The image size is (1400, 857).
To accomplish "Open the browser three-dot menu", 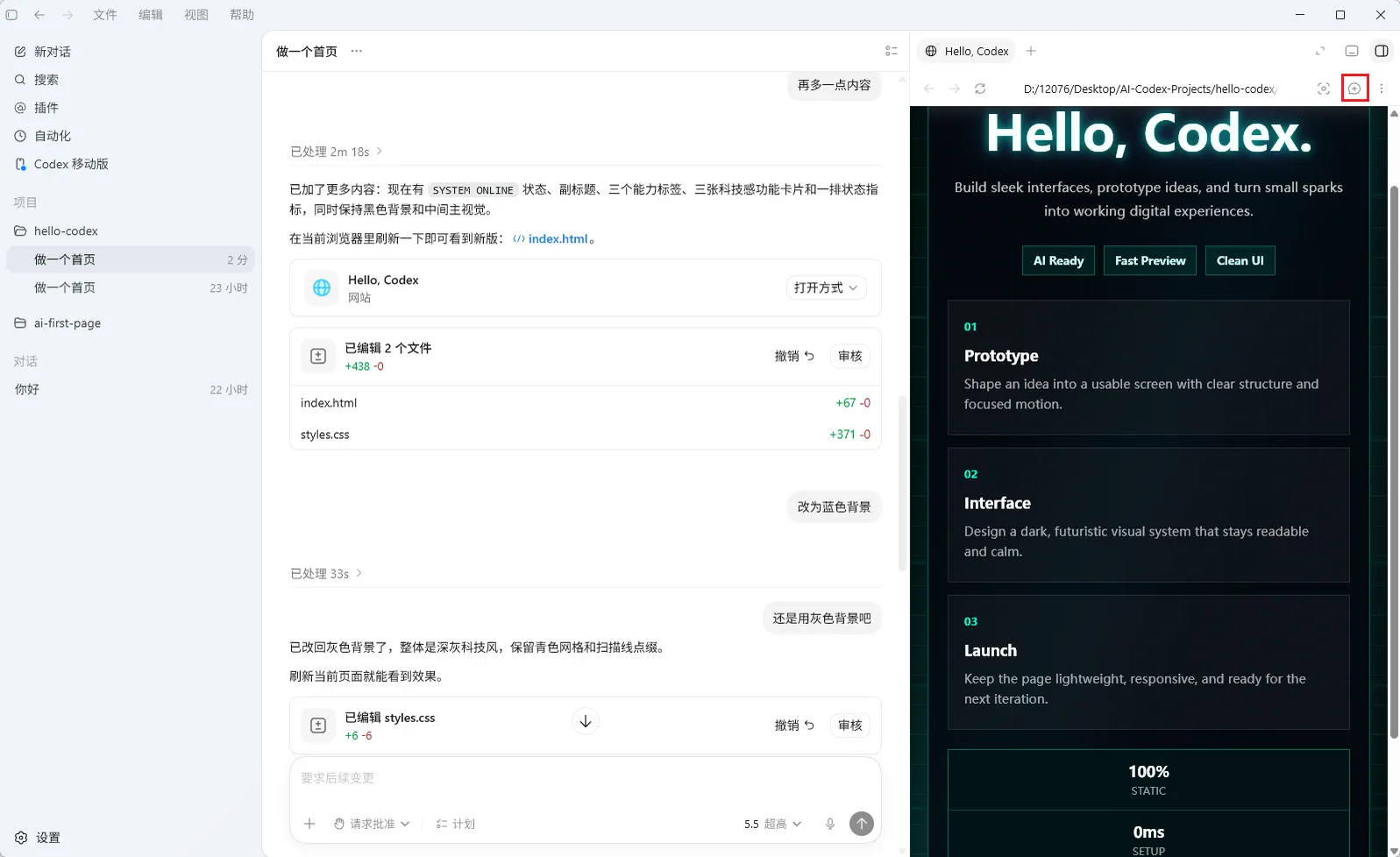I will point(1382,89).
